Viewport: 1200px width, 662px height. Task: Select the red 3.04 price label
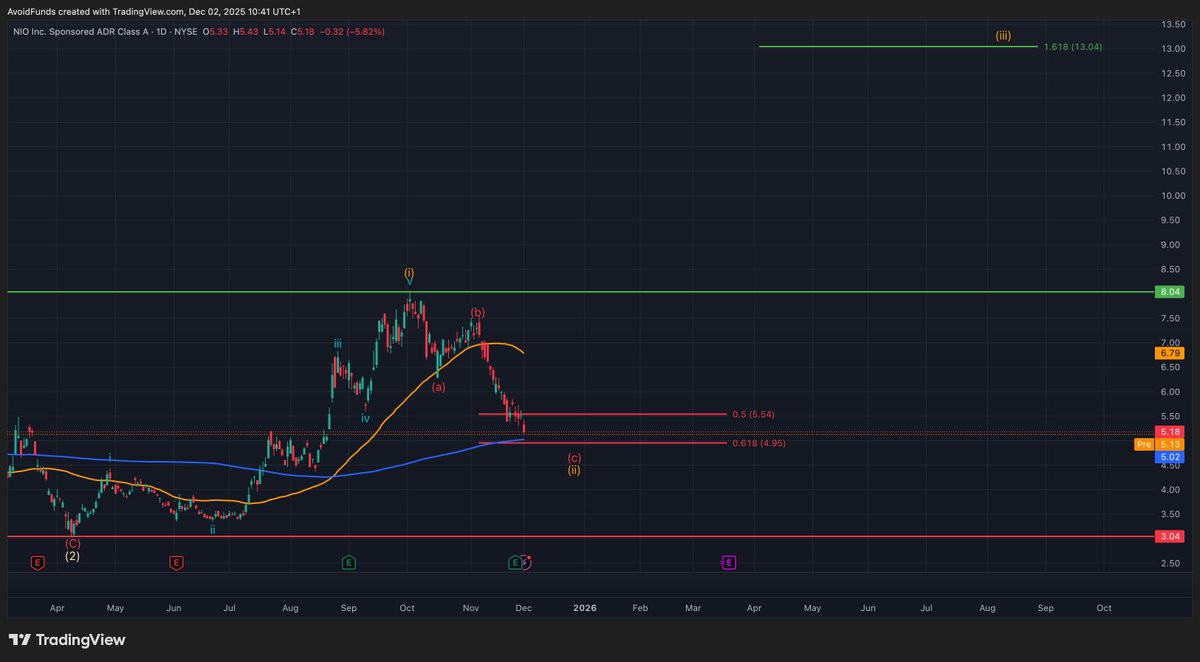point(1171,536)
